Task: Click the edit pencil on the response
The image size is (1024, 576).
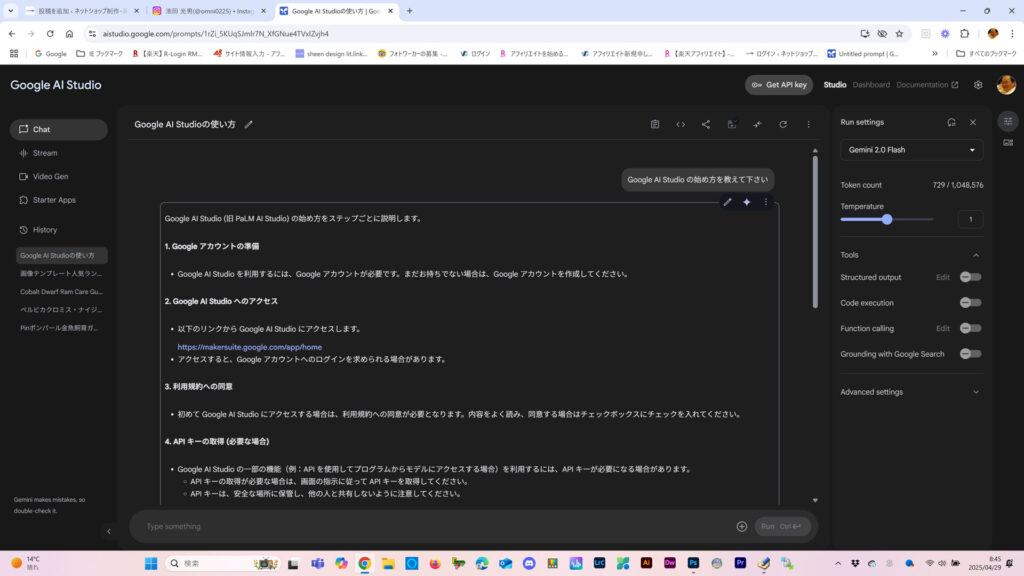Action: pyautogui.click(x=727, y=202)
